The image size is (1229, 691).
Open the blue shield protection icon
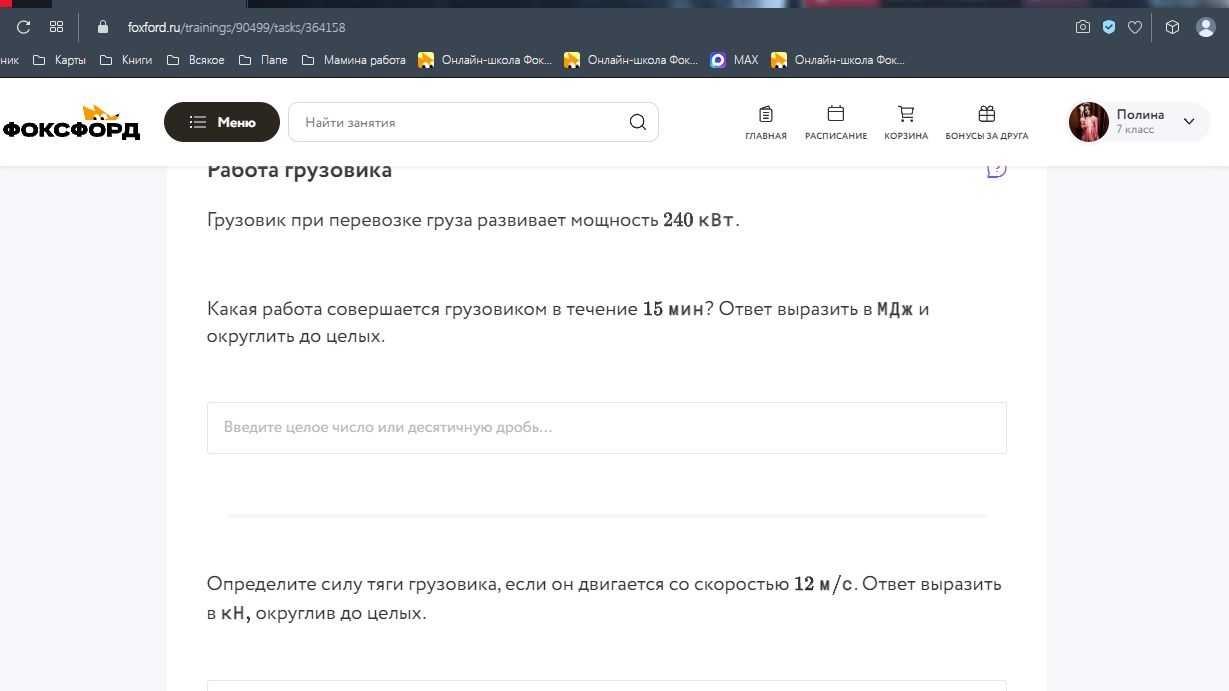[1109, 27]
